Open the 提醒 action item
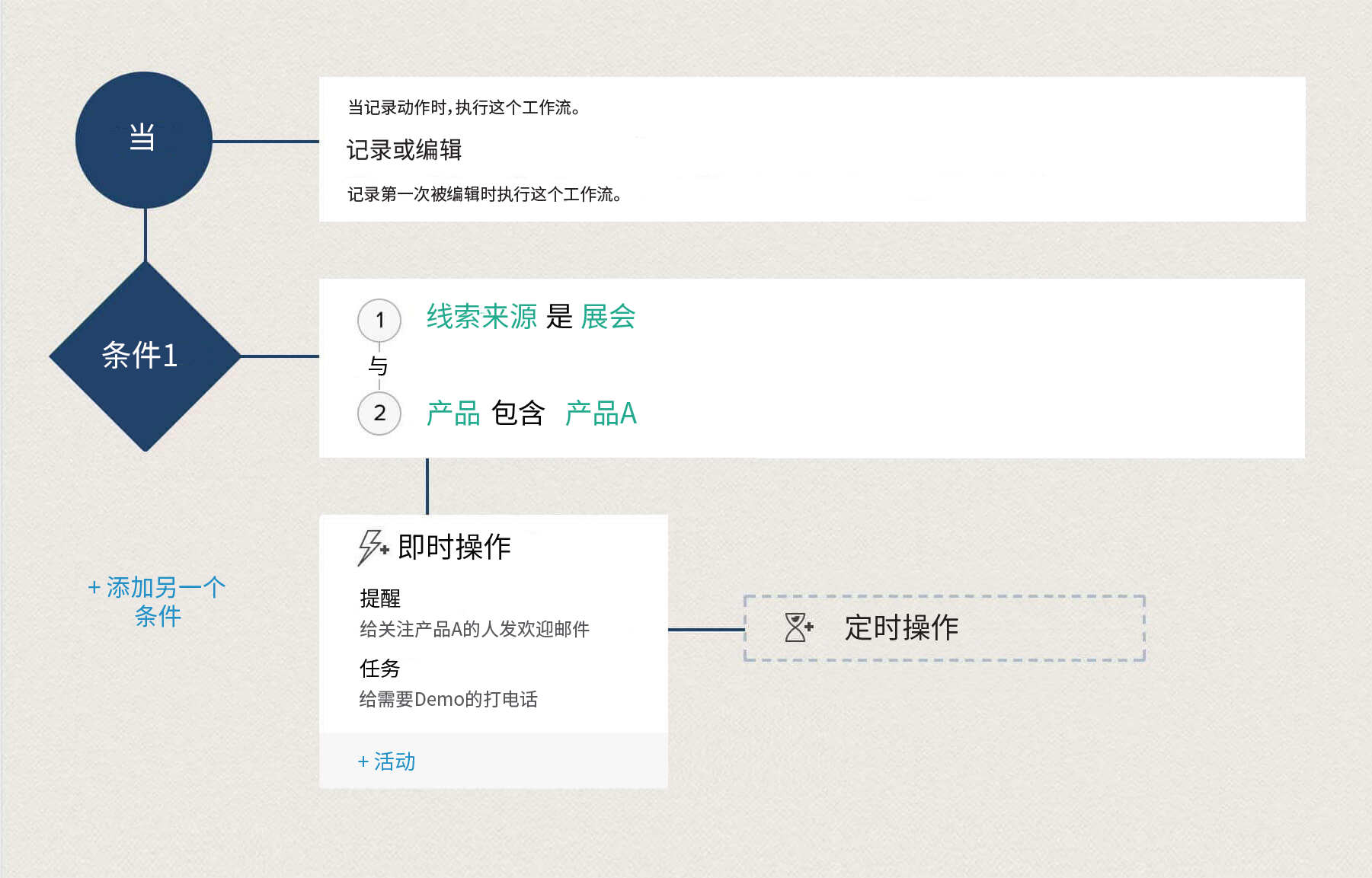Viewport: 1372px width, 878px height. tap(380, 599)
